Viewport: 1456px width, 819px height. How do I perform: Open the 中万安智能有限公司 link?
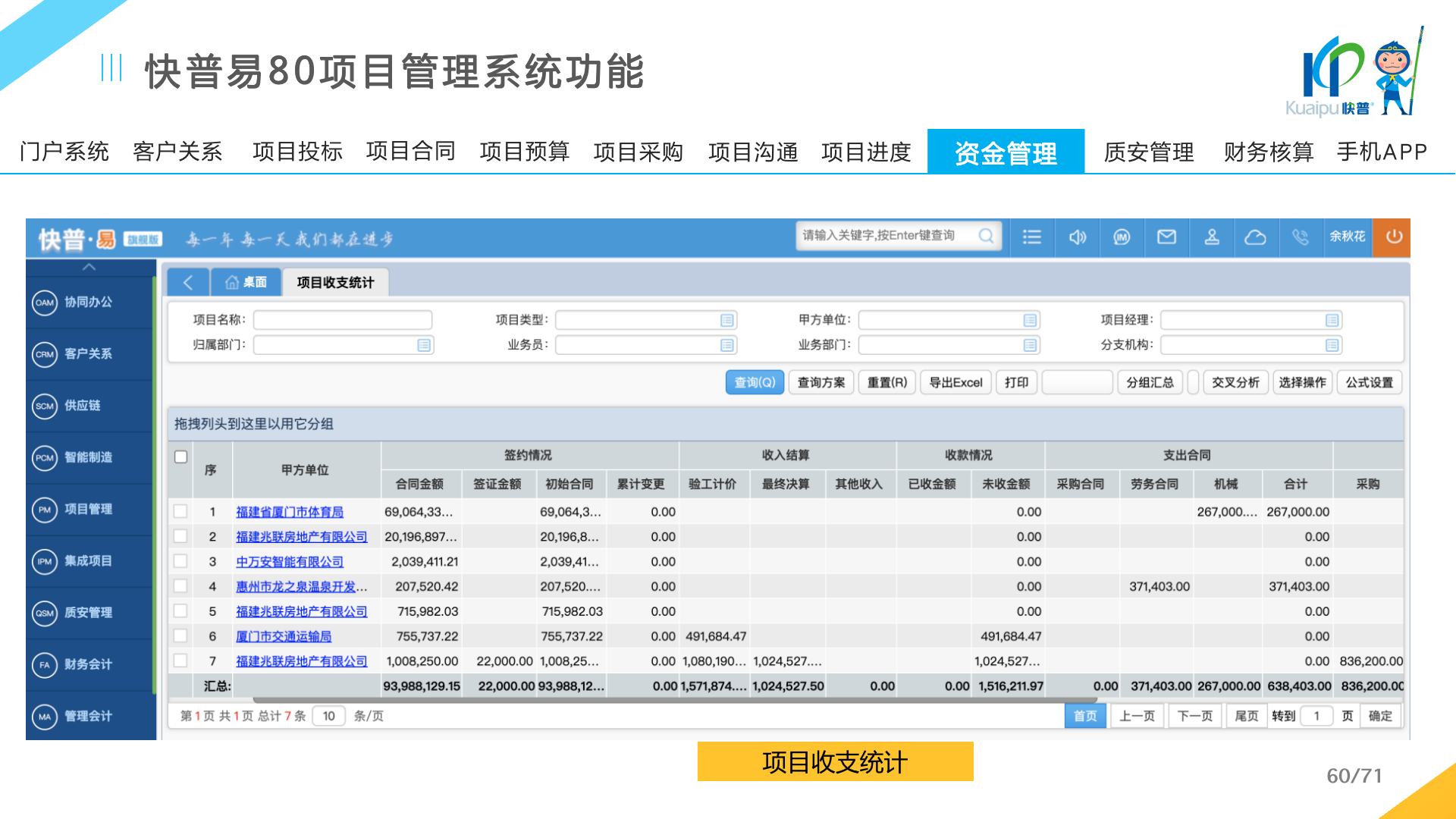click(289, 562)
